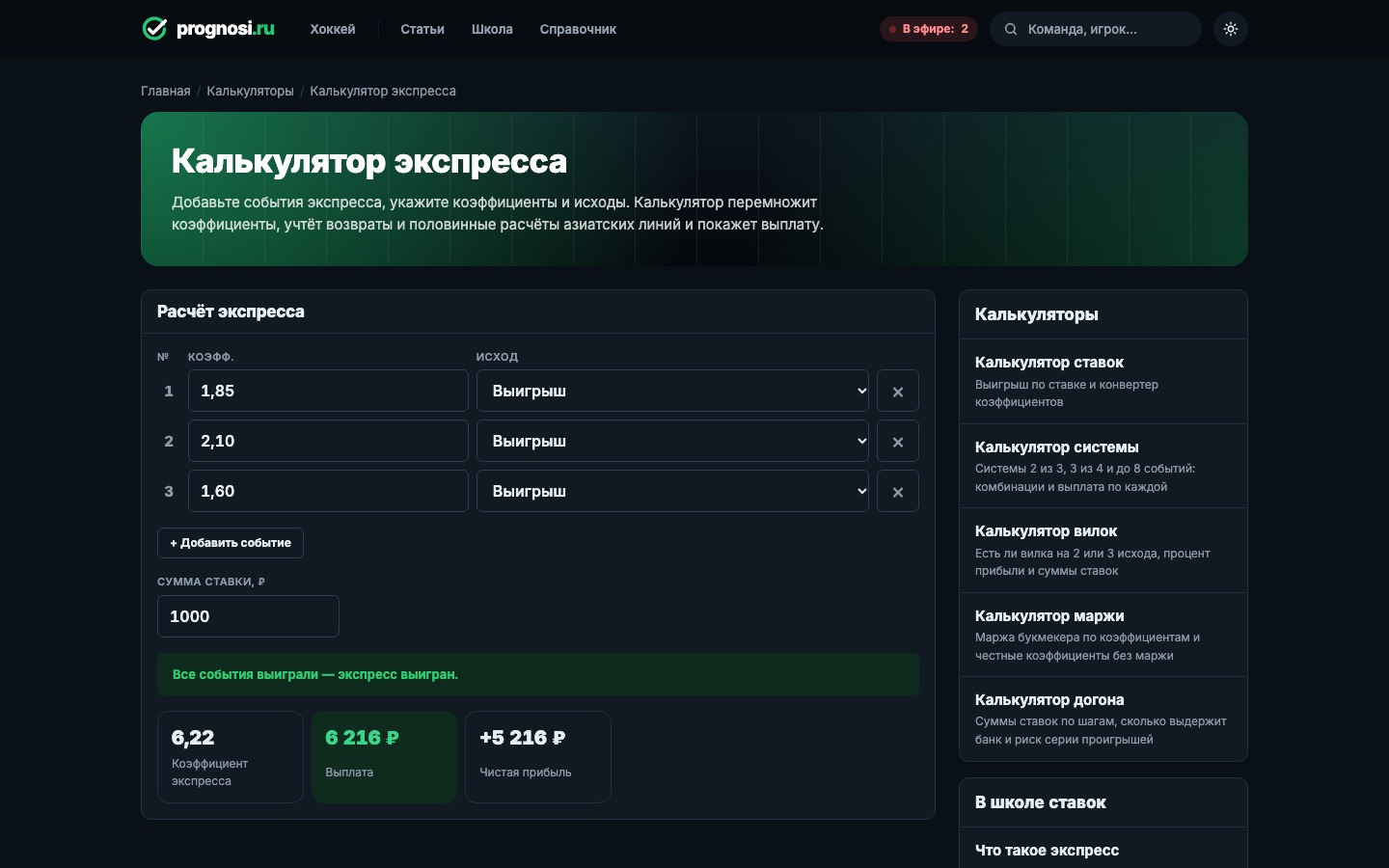Click the prognosi.ru checkmark logo icon

coord(154,29)
